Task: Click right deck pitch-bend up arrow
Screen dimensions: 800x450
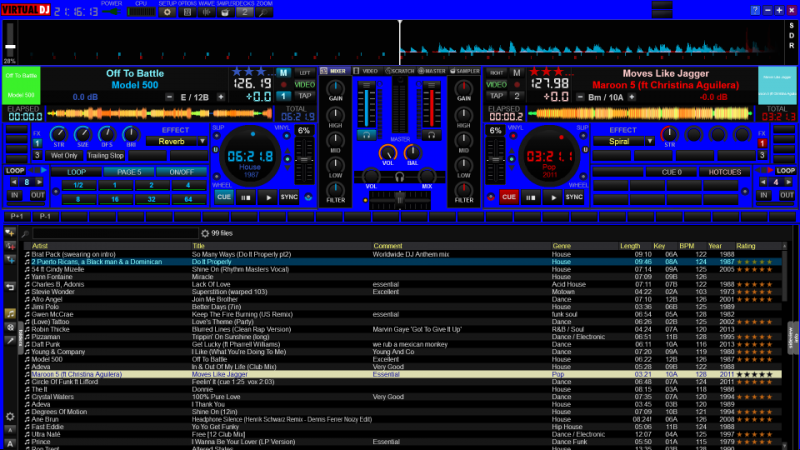Action: [x=512, y=152]
